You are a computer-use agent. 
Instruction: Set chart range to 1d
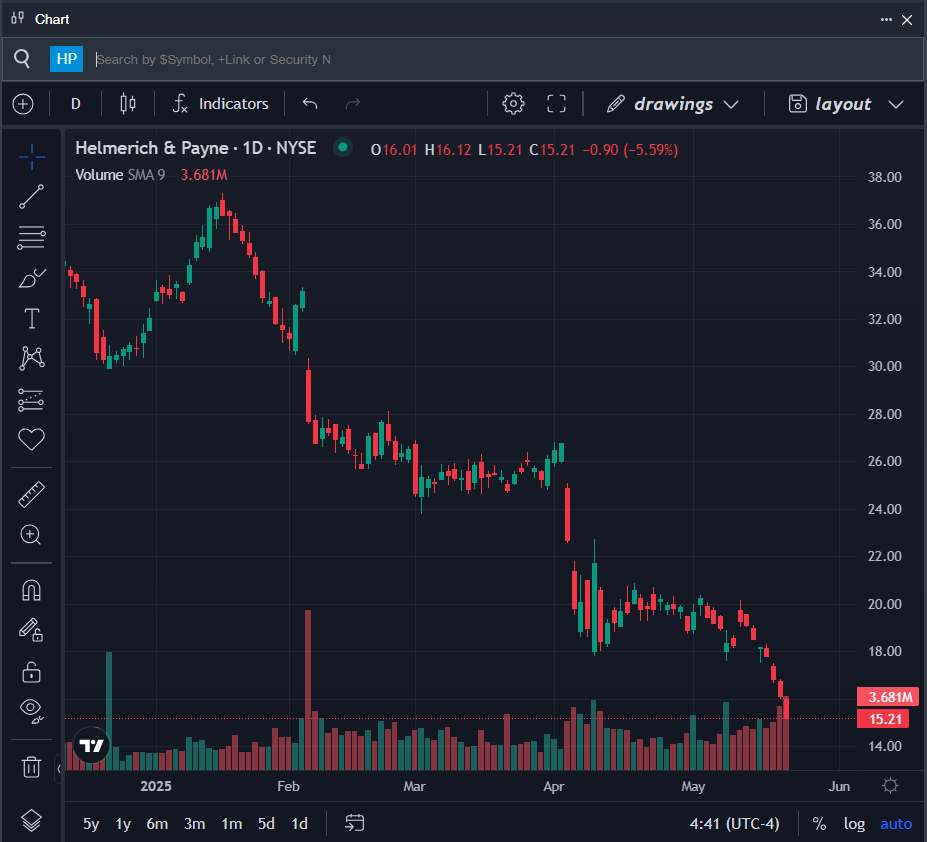coord(300,824)
